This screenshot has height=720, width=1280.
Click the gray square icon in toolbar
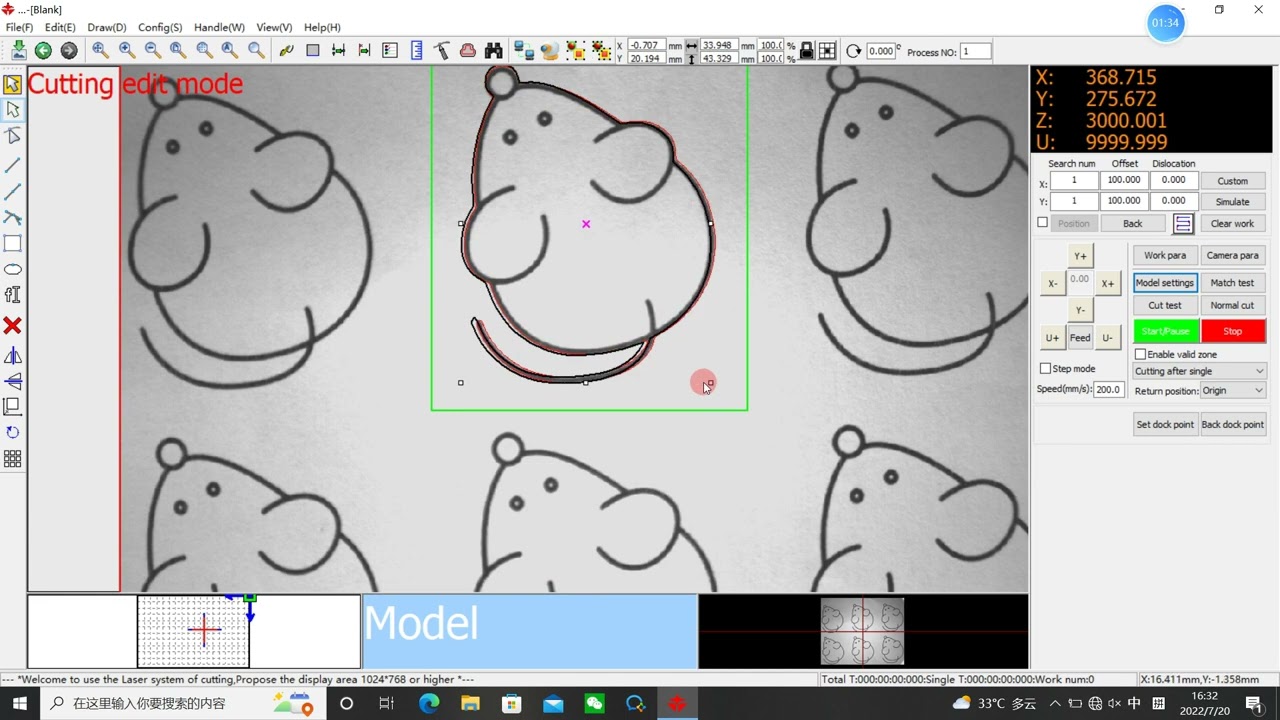tap(312, 50)
